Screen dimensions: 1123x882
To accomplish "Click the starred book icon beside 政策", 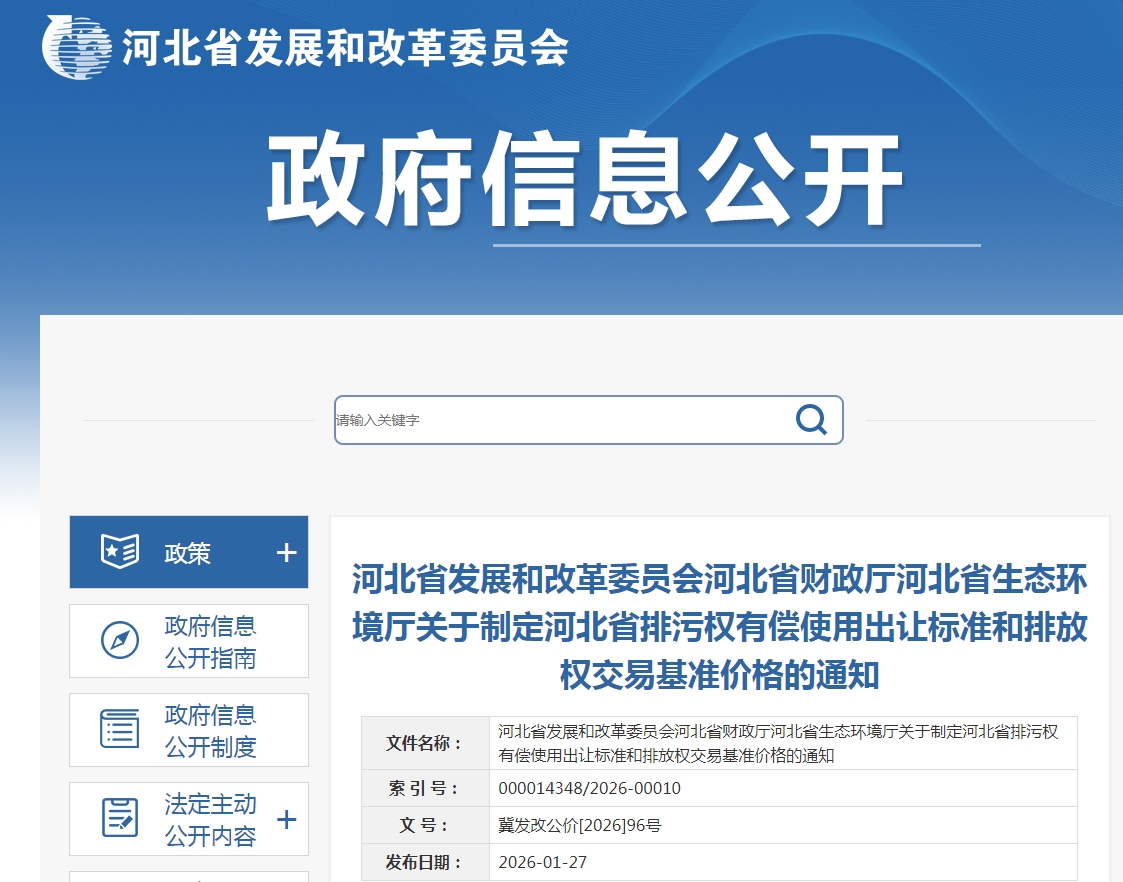I will tap(120, 552).
